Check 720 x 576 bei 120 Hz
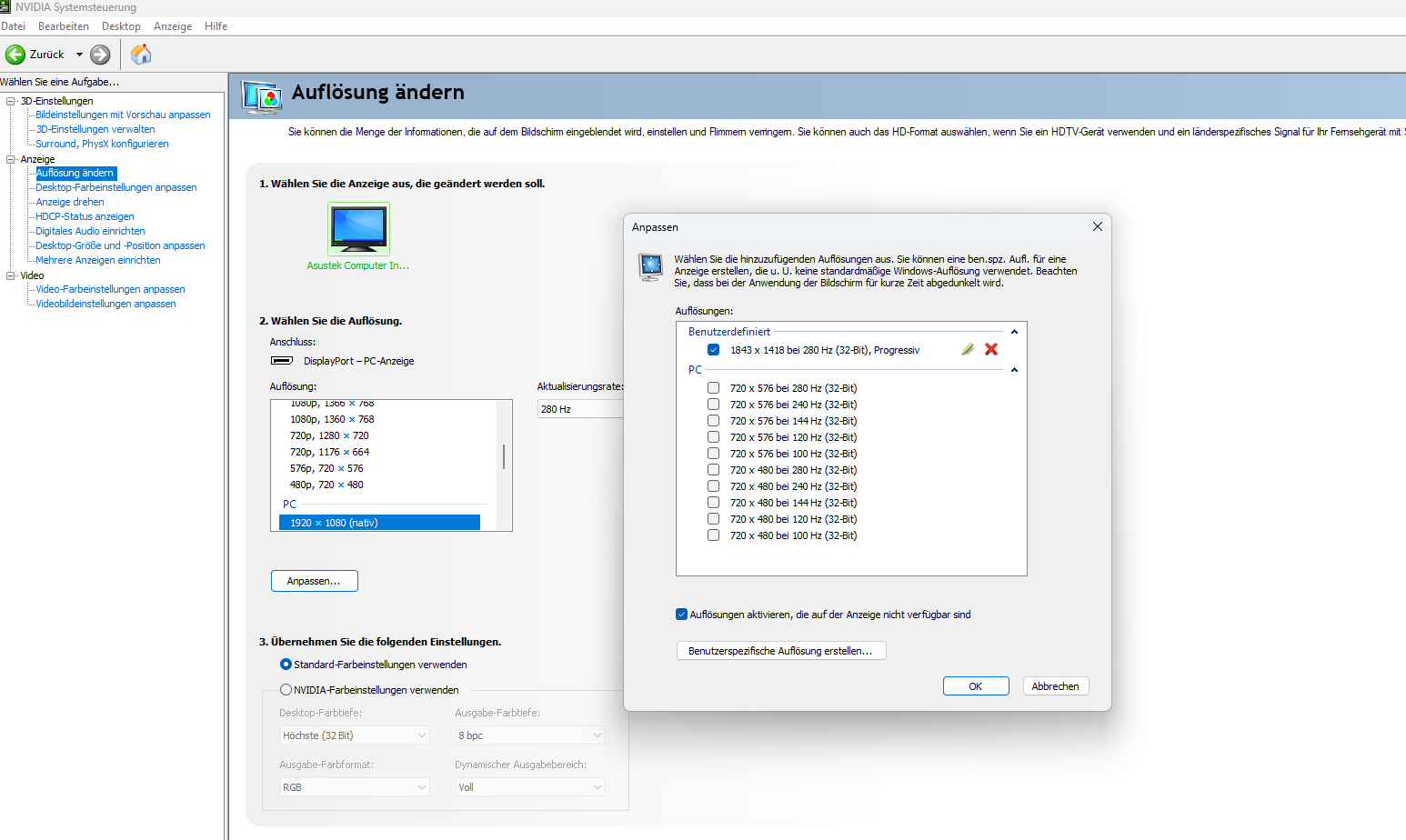This screenshot has height=840, width=1406. [x=713, y=437]
